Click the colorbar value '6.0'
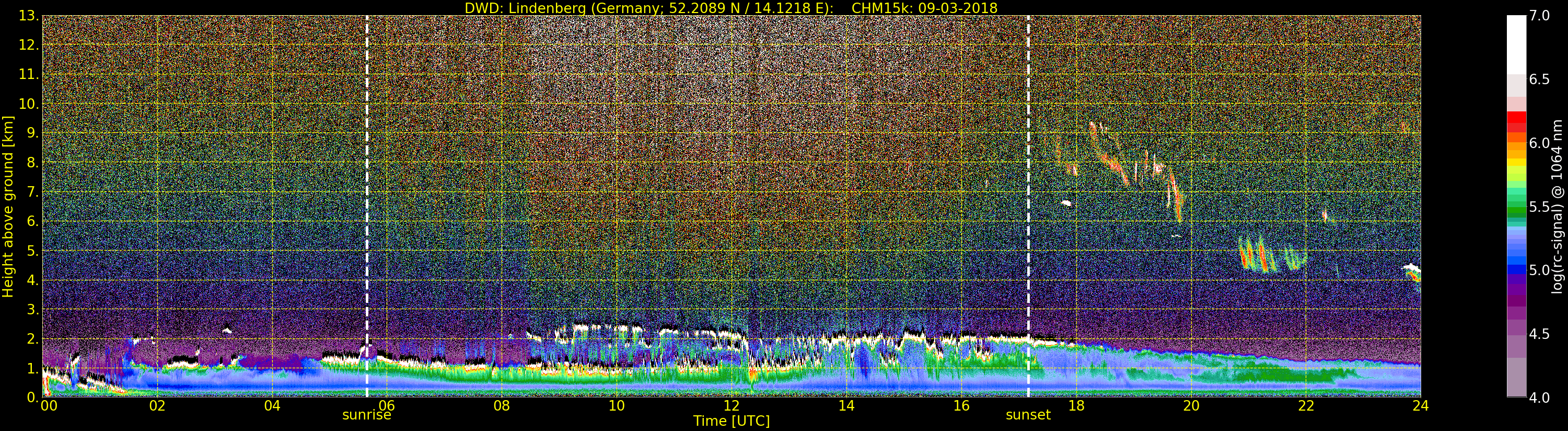Screen dimensions: 1568x431 pyautogui.click(x=1539, y=143)
